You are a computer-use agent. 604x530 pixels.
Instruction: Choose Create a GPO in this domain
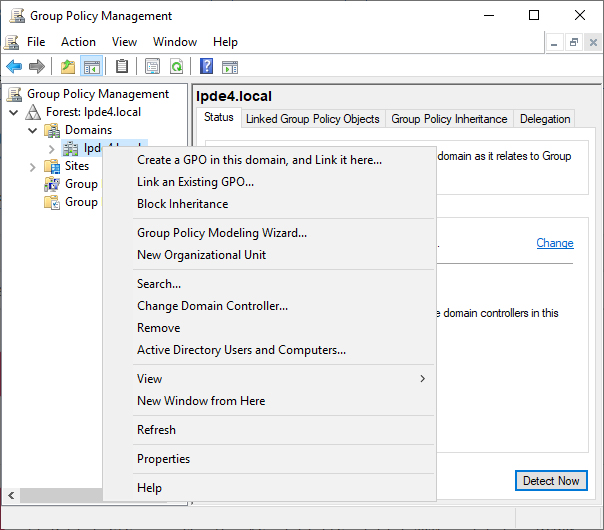click(269, 160)
